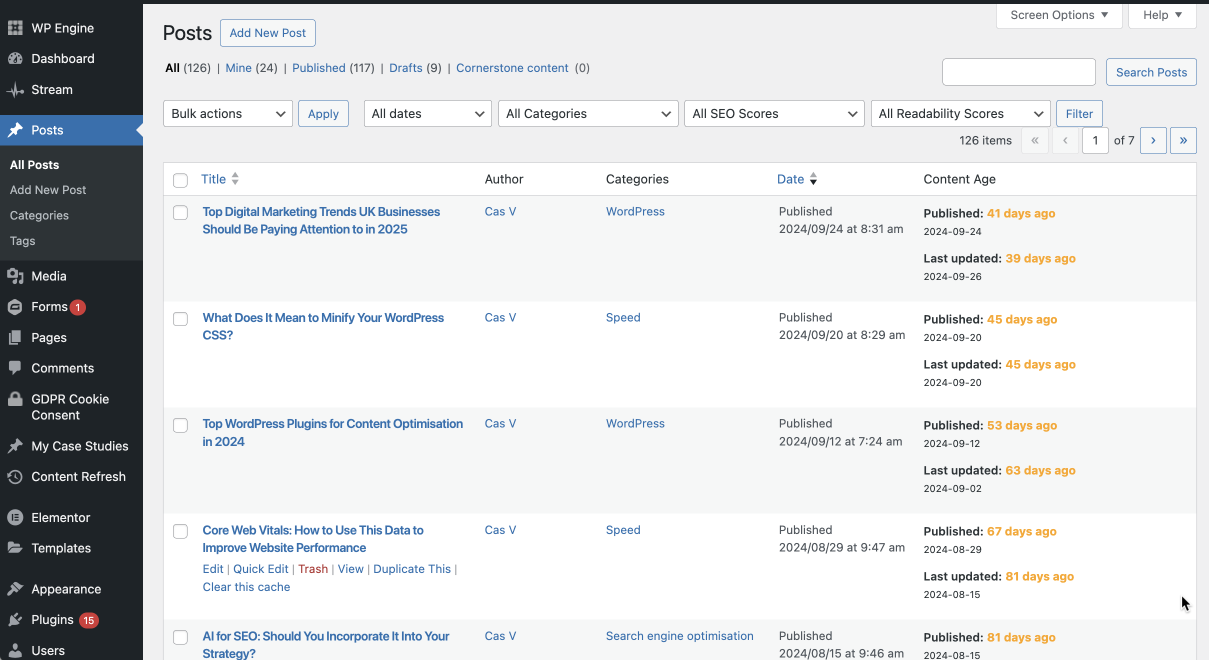Go to the next page of posts
The image size is (1209, 660).
pyautogui.click(x=1153, y=141)
